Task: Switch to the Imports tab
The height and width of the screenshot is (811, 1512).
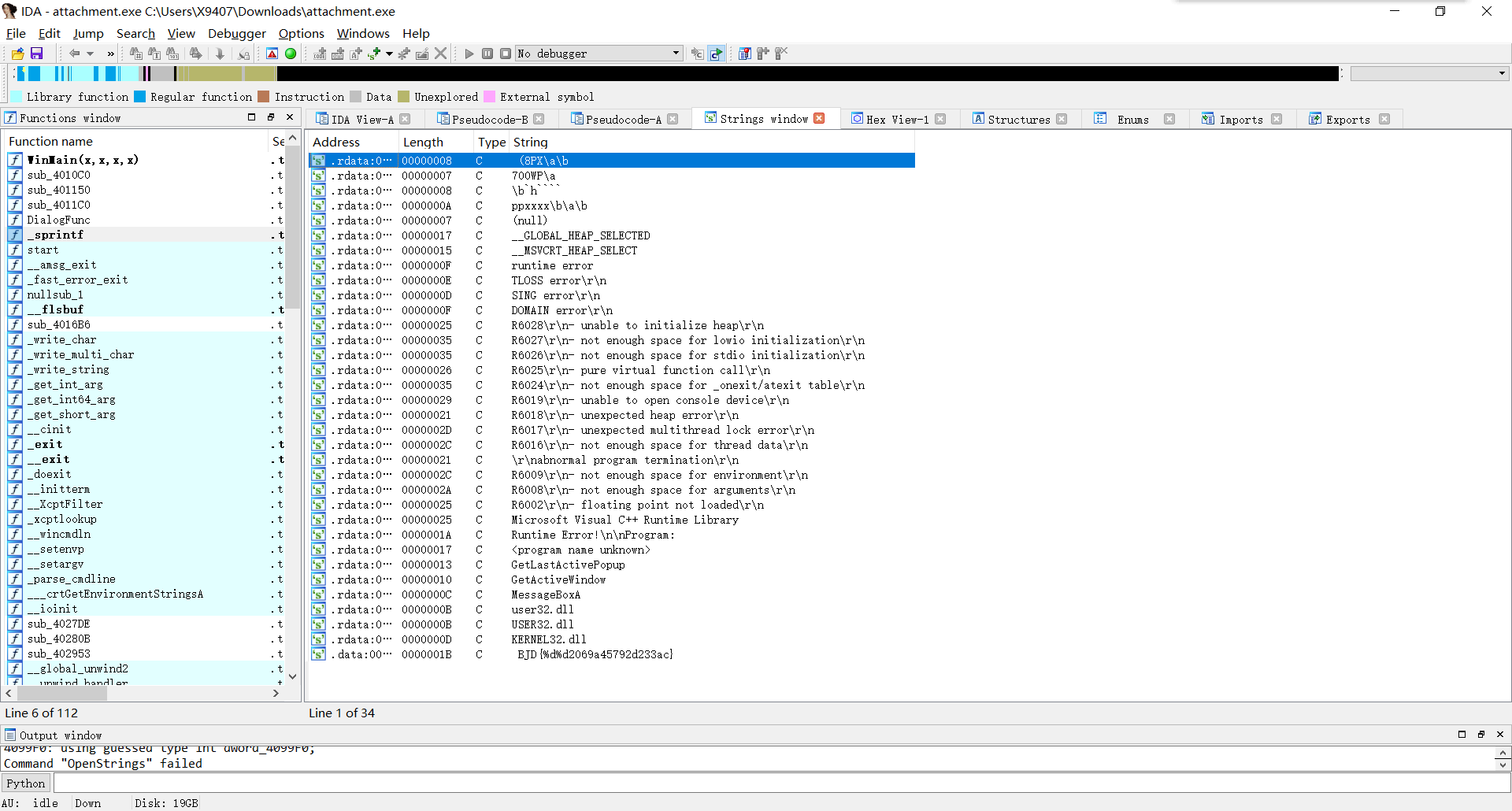Action: (1241, 119)
